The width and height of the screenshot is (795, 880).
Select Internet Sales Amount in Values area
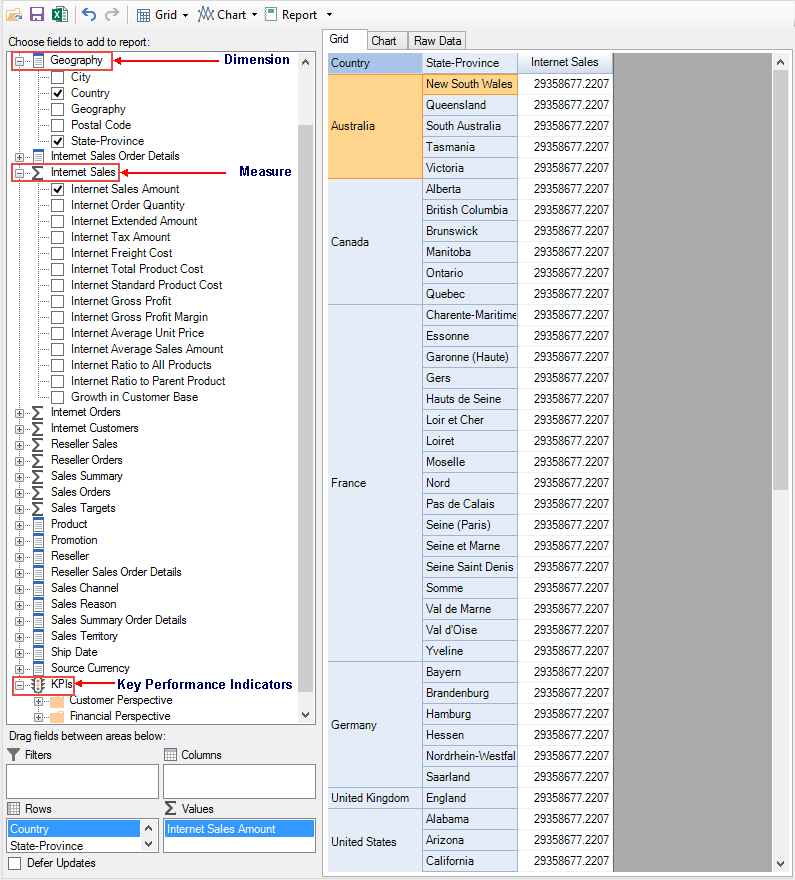pyautogui.click(x=238, y=829)
